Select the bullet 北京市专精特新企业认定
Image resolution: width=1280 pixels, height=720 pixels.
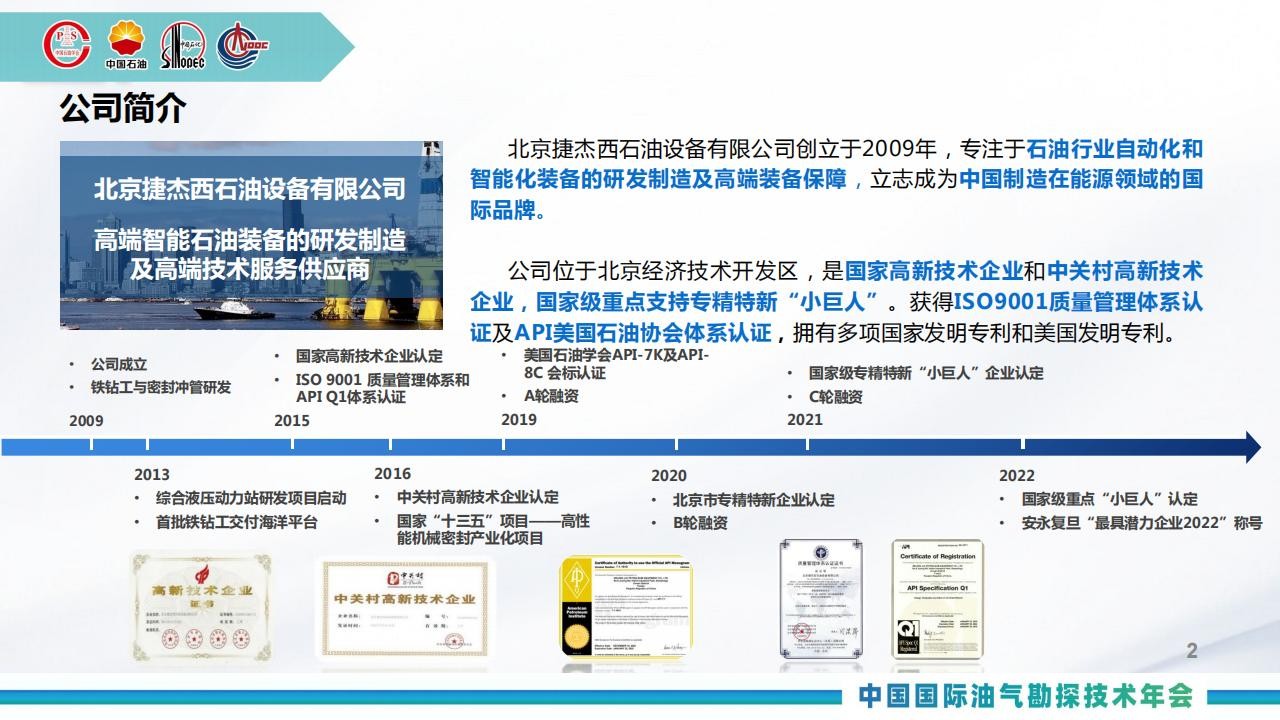[x=754, y=499]
